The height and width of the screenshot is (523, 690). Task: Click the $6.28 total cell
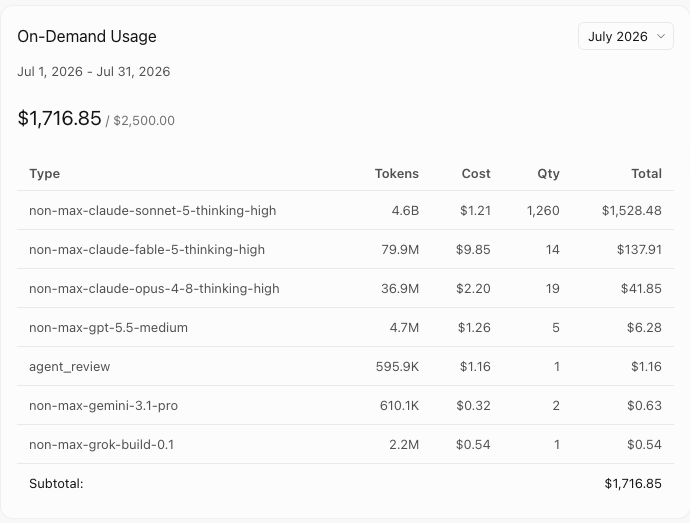[644, 328]
